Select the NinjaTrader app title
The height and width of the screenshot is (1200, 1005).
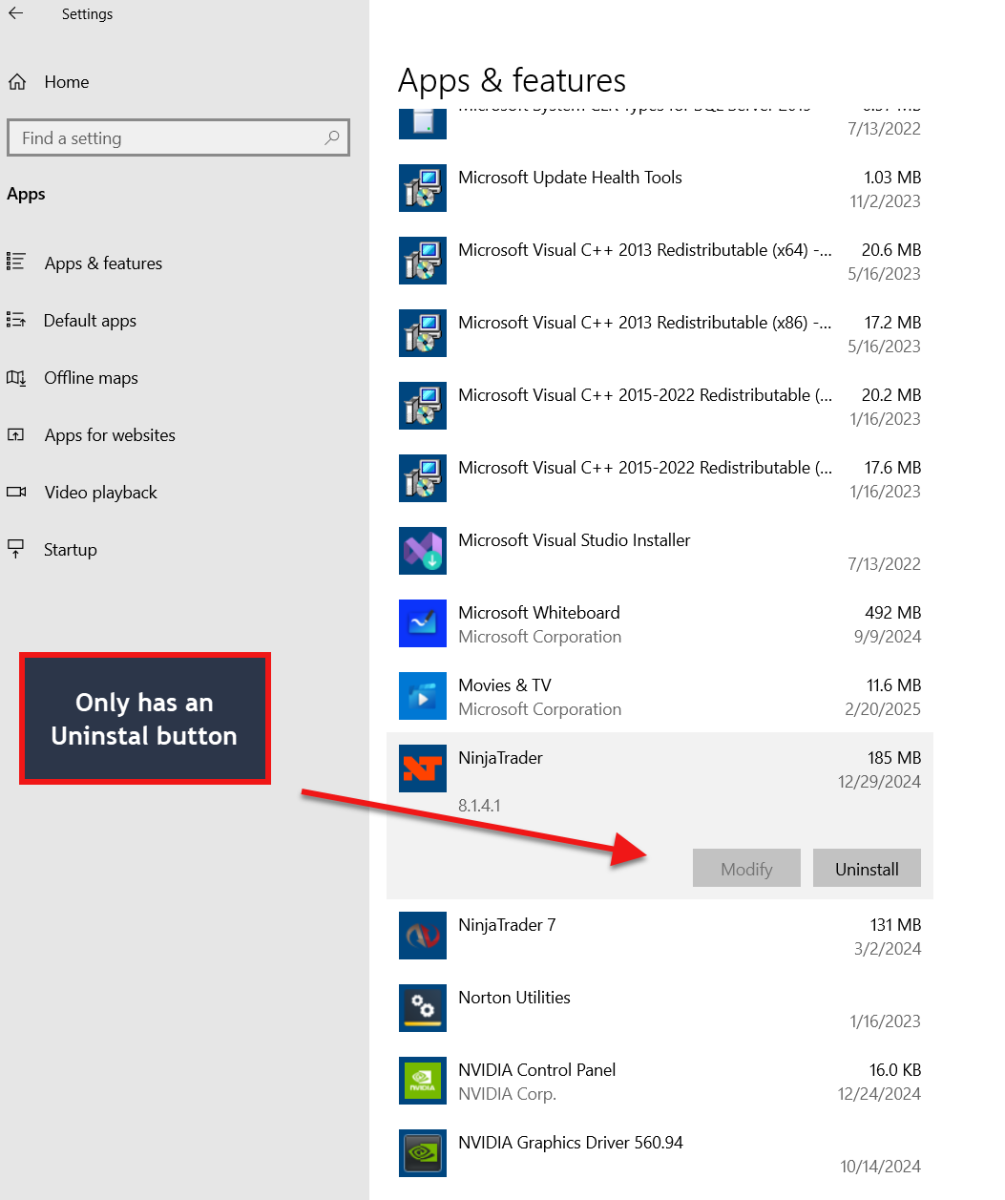[500, 758]
